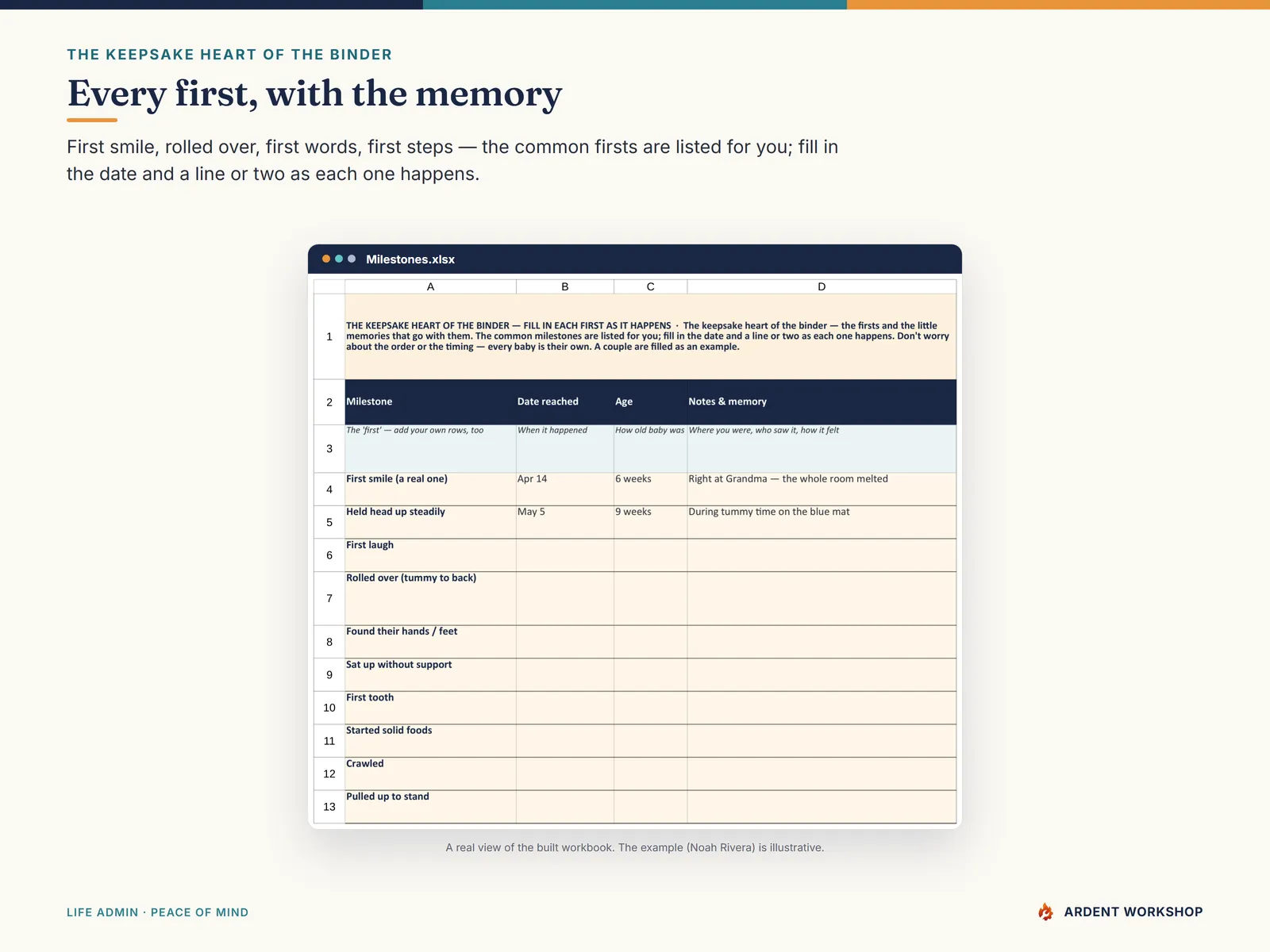
Task: Click the teal window dot in title bar
Action: click(x=339, y=259)
